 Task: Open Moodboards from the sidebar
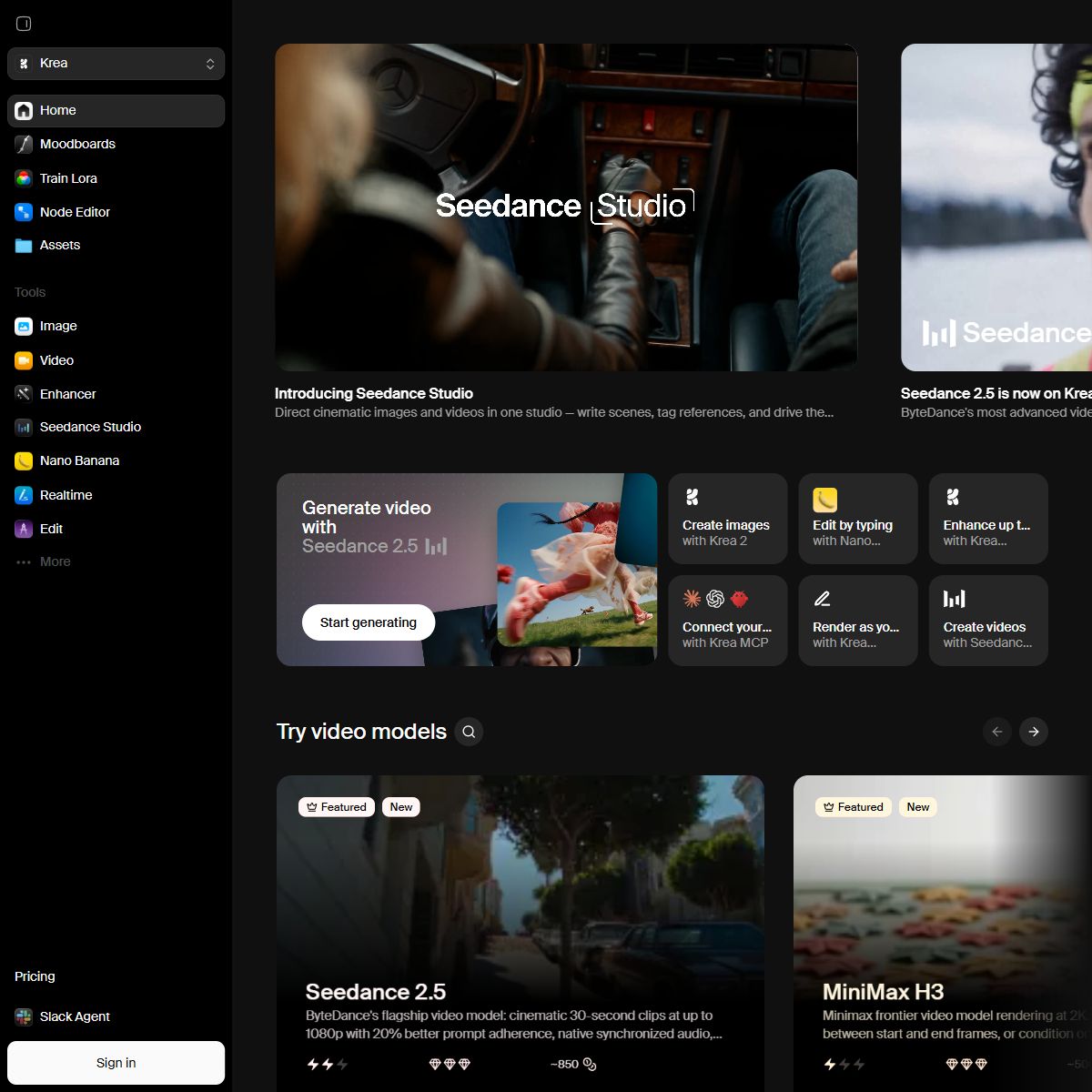click(x=116, y=144)
